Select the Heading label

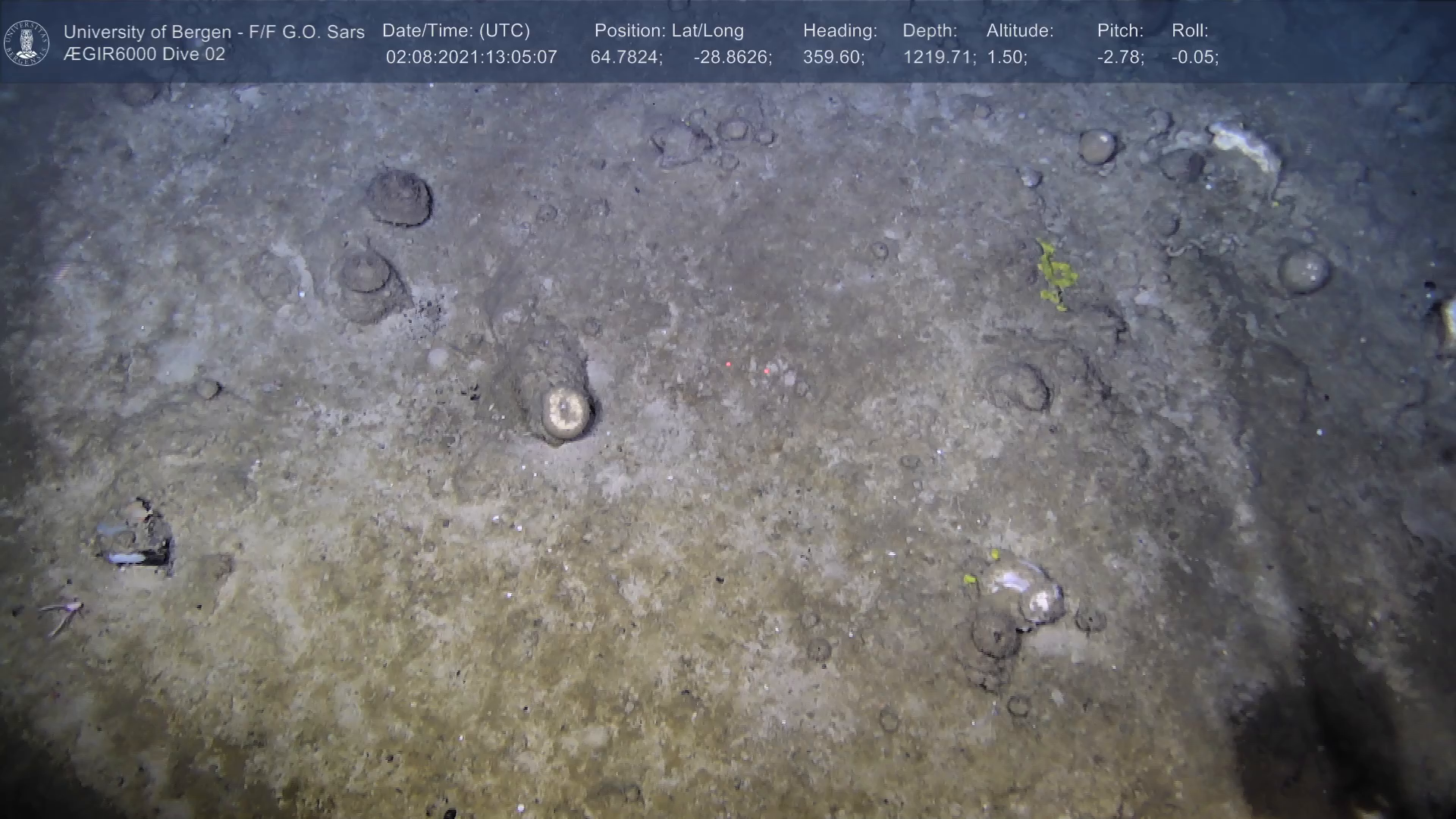click(839, 31)
